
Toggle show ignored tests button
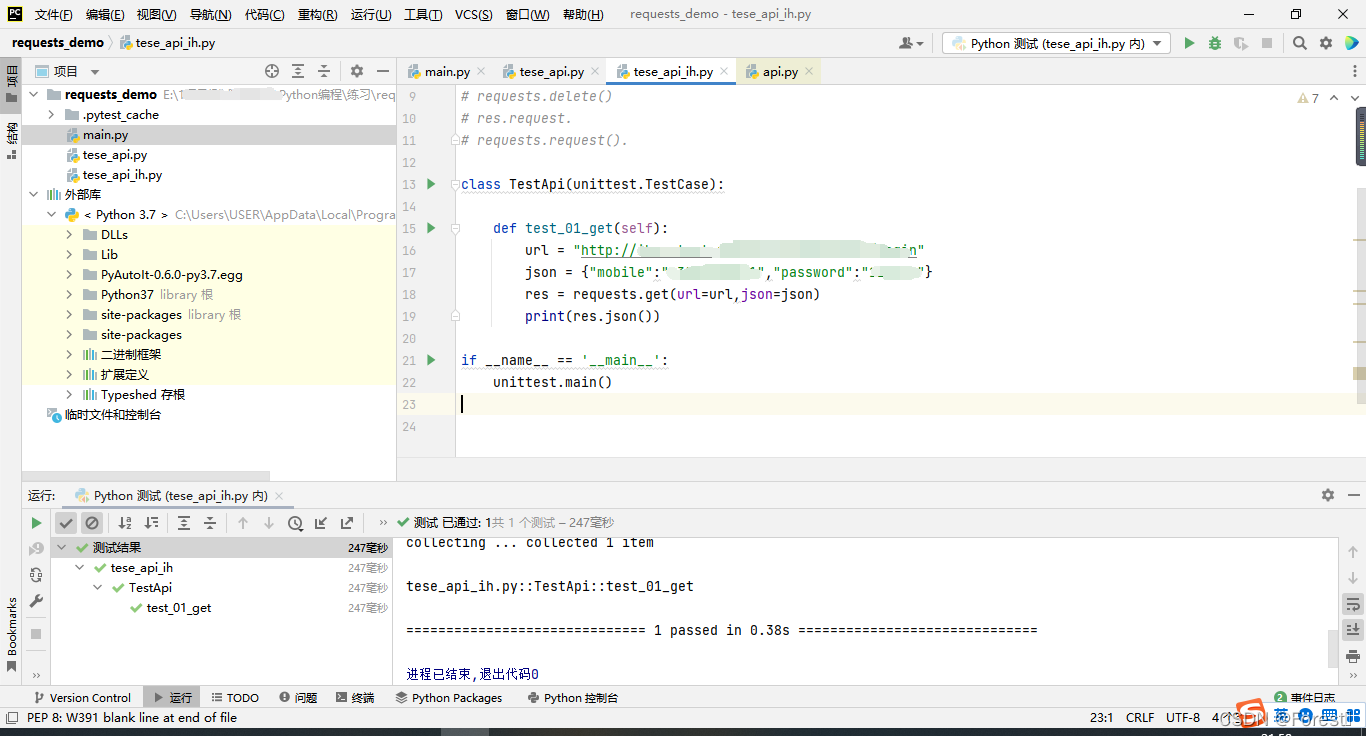92,523
